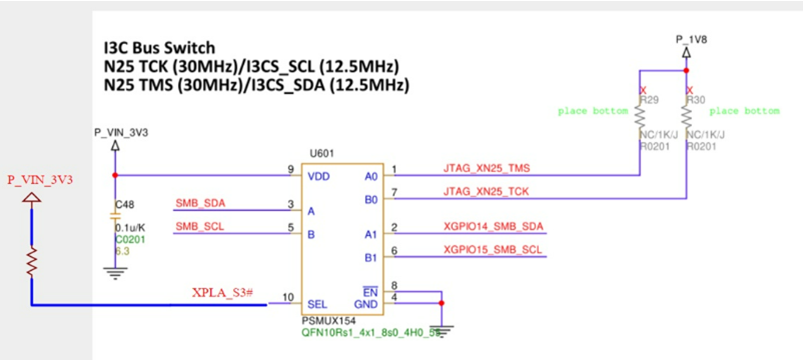This screenshot has width=803, height=361.
Task: Click the XGPIO14_SMB_SDA net label
Action: click(493, 226)
